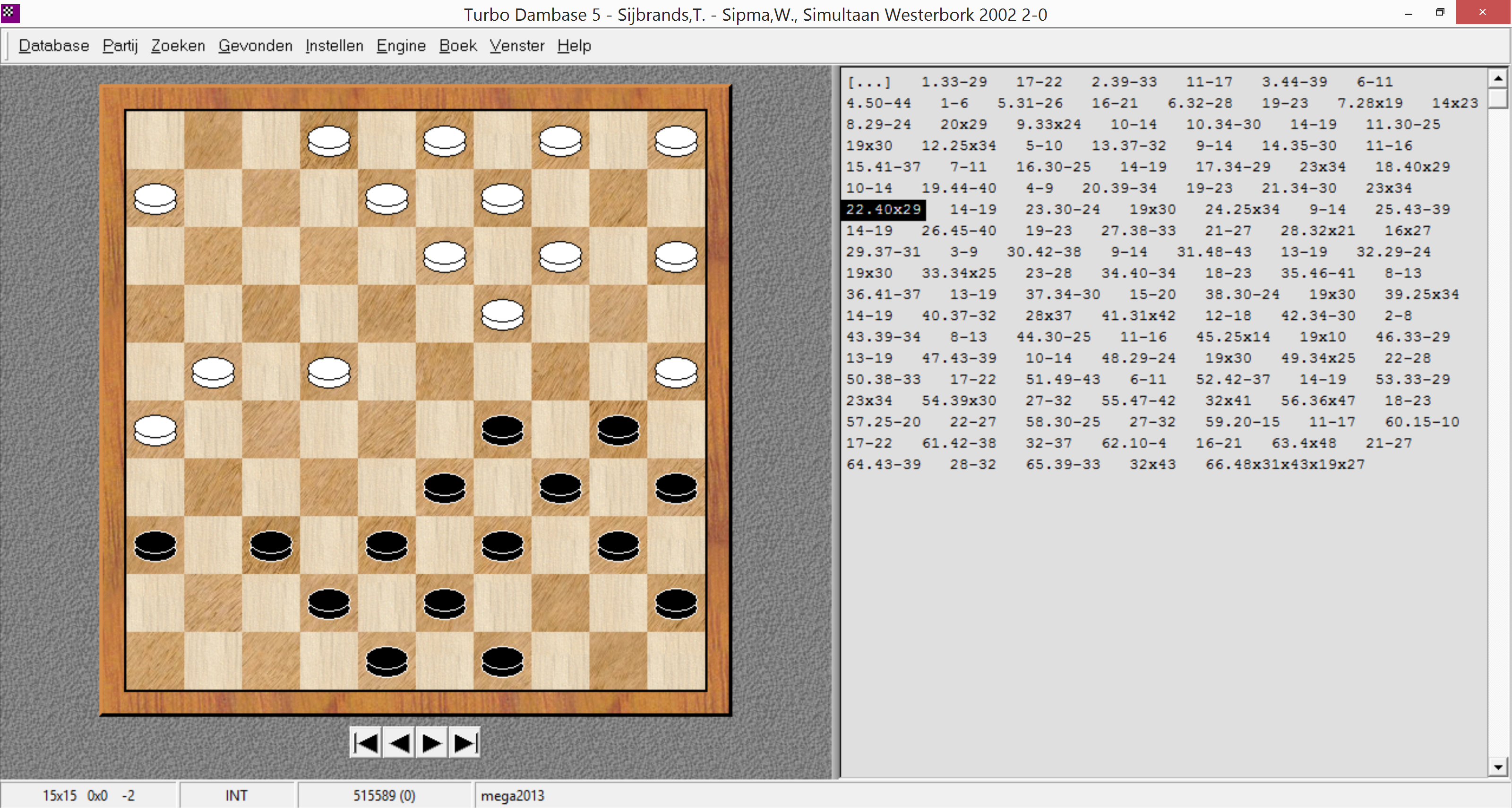Select the highlighted move 22.40x29

[x=883, y=210]
